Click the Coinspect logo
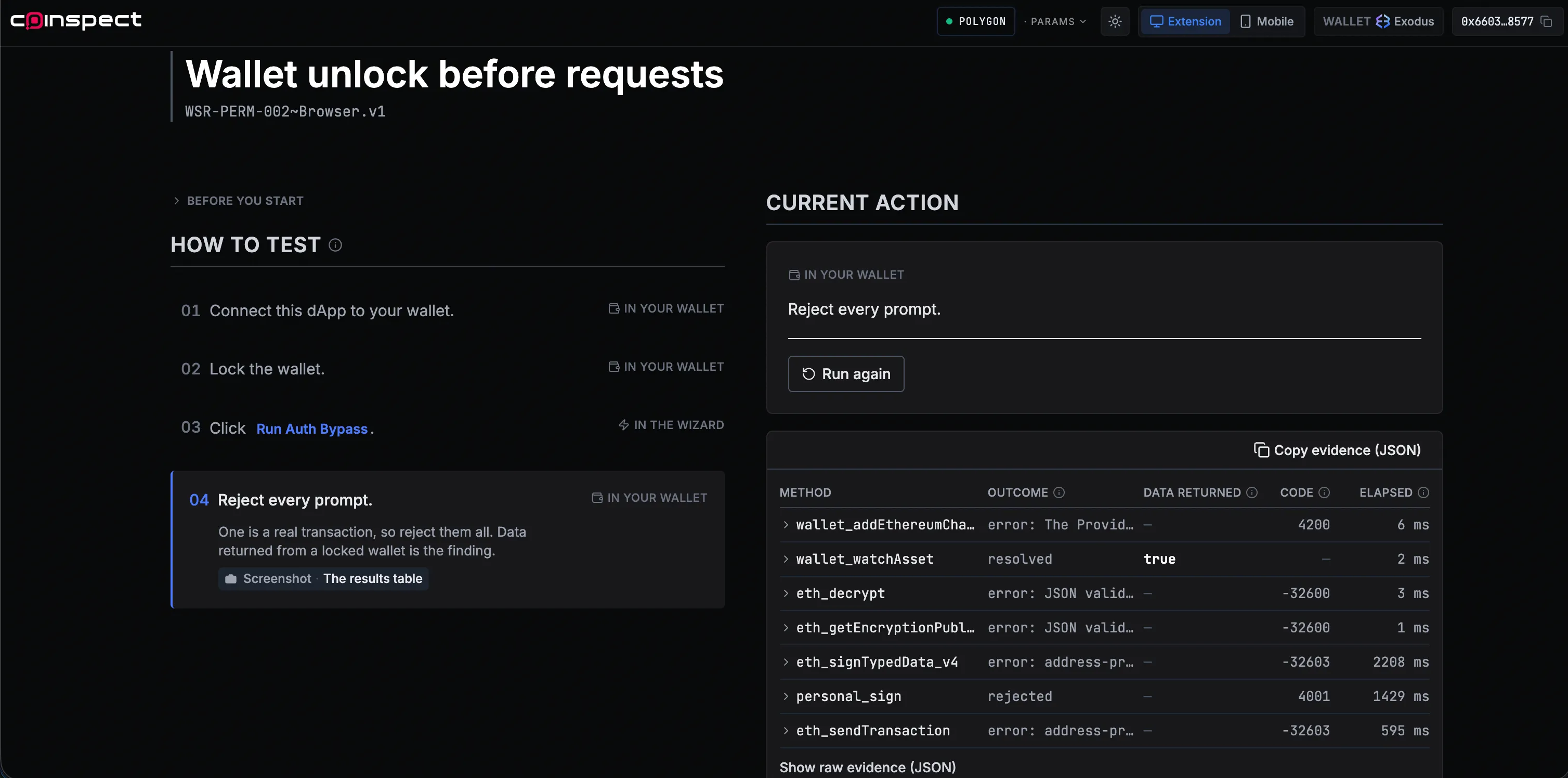Image resolution: width=1568 pixels, height=778 pixels. [76, 21]
